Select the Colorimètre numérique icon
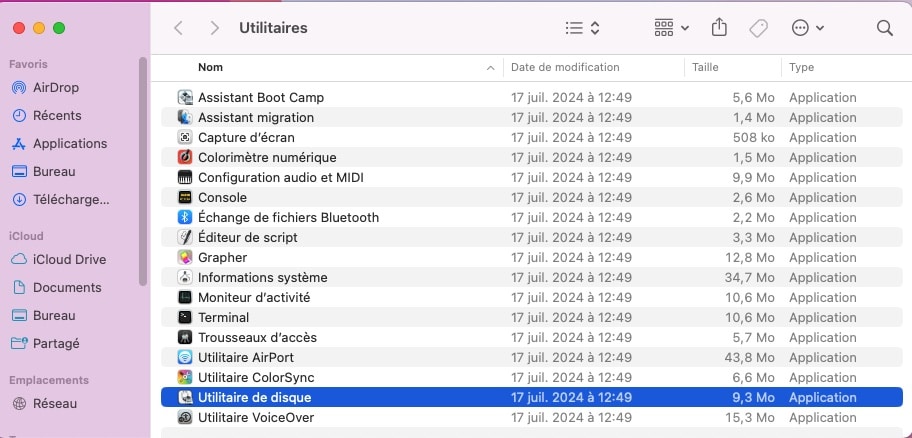Screen dimensions: 912x438 (x=185, y=157)
